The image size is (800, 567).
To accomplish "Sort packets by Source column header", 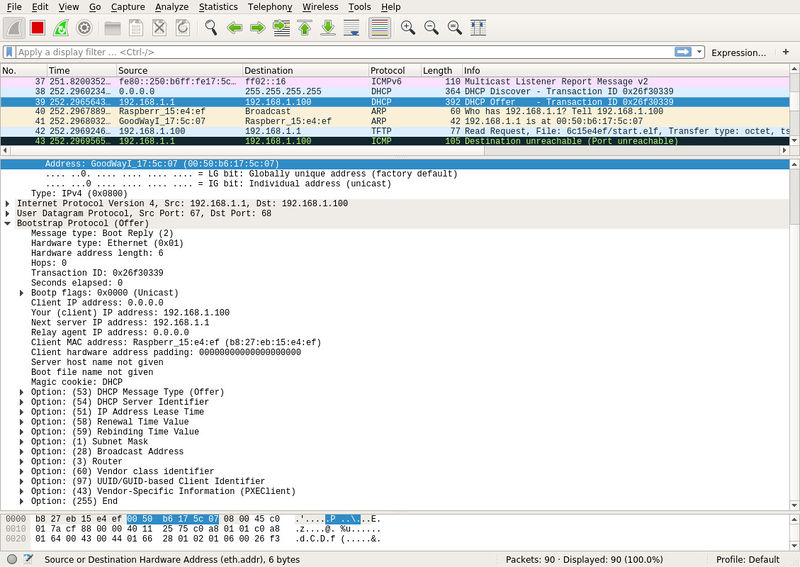I will (x=179, y=70).
